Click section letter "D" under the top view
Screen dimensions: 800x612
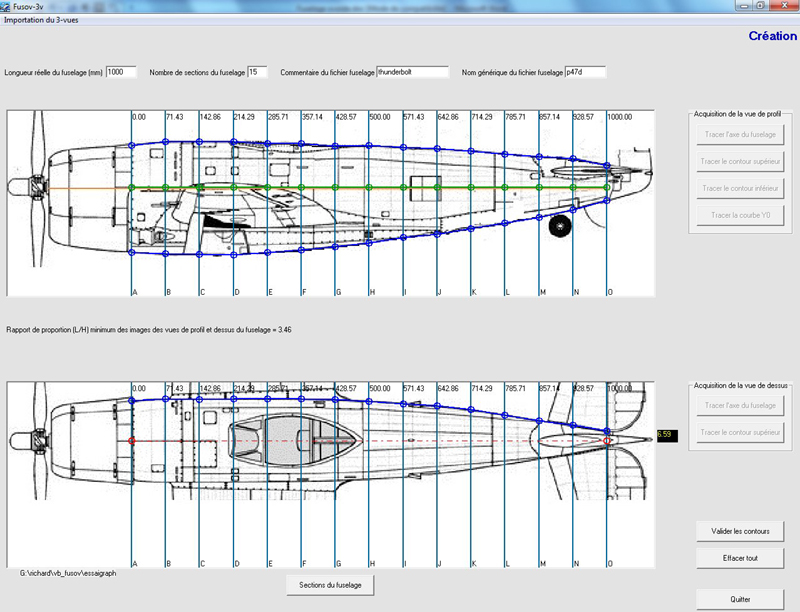tap(237, 564)
